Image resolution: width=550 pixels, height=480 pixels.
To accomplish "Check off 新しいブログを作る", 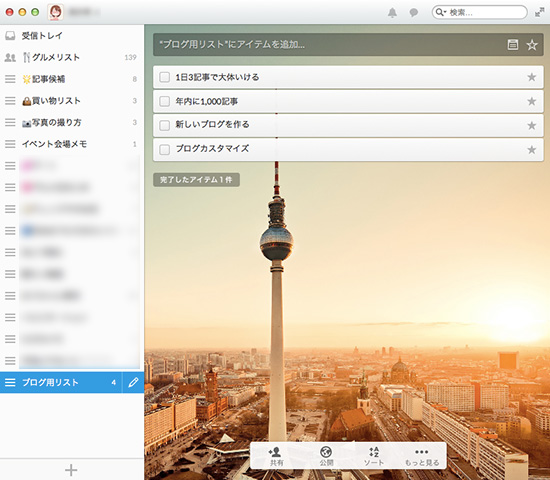I will pos(165,125).
